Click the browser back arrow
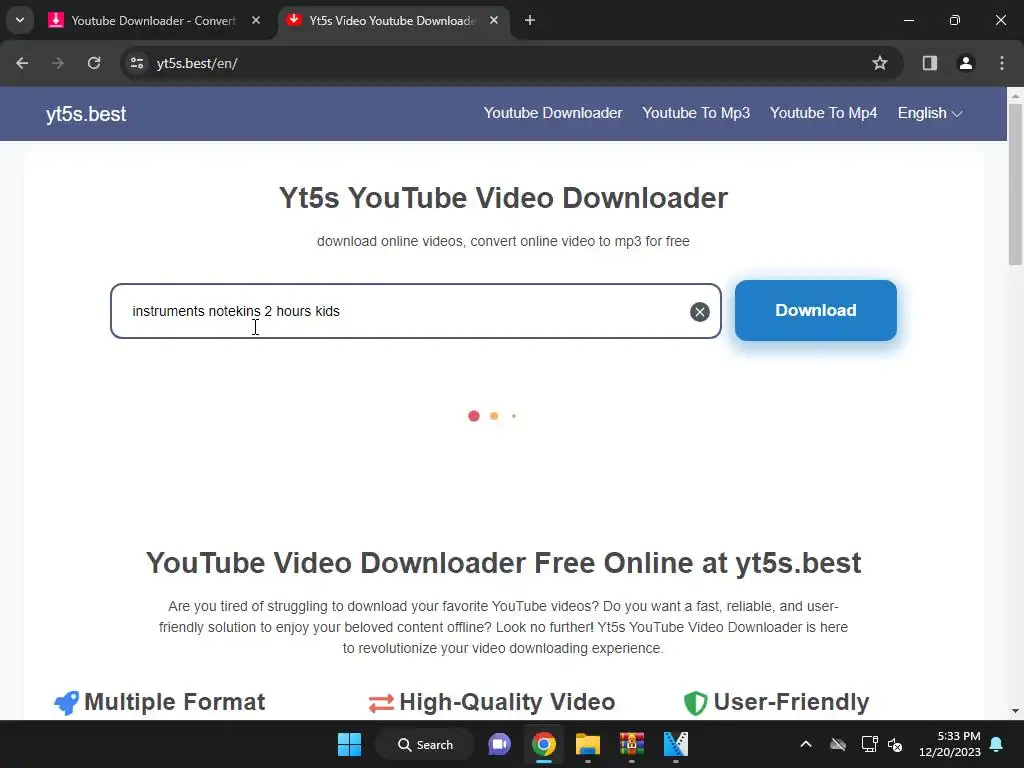1024x768 pixels. (22, 63)
